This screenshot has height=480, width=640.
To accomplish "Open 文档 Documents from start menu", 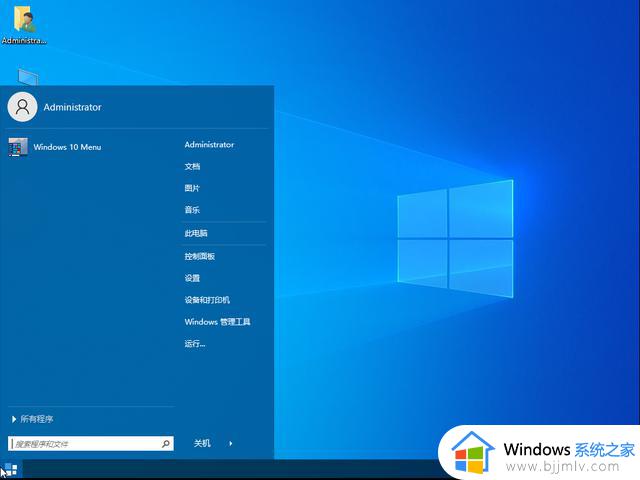I will pos(192,166).
